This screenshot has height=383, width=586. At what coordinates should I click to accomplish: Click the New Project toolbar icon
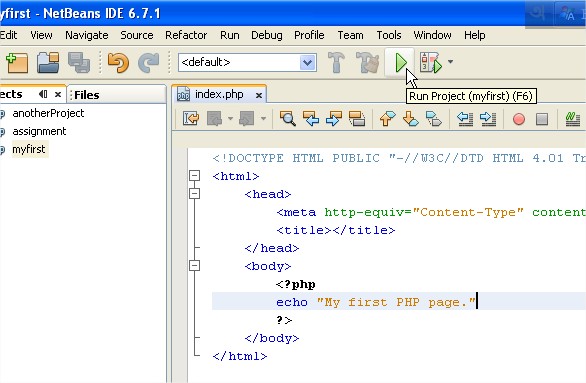[x=16, y=62]
